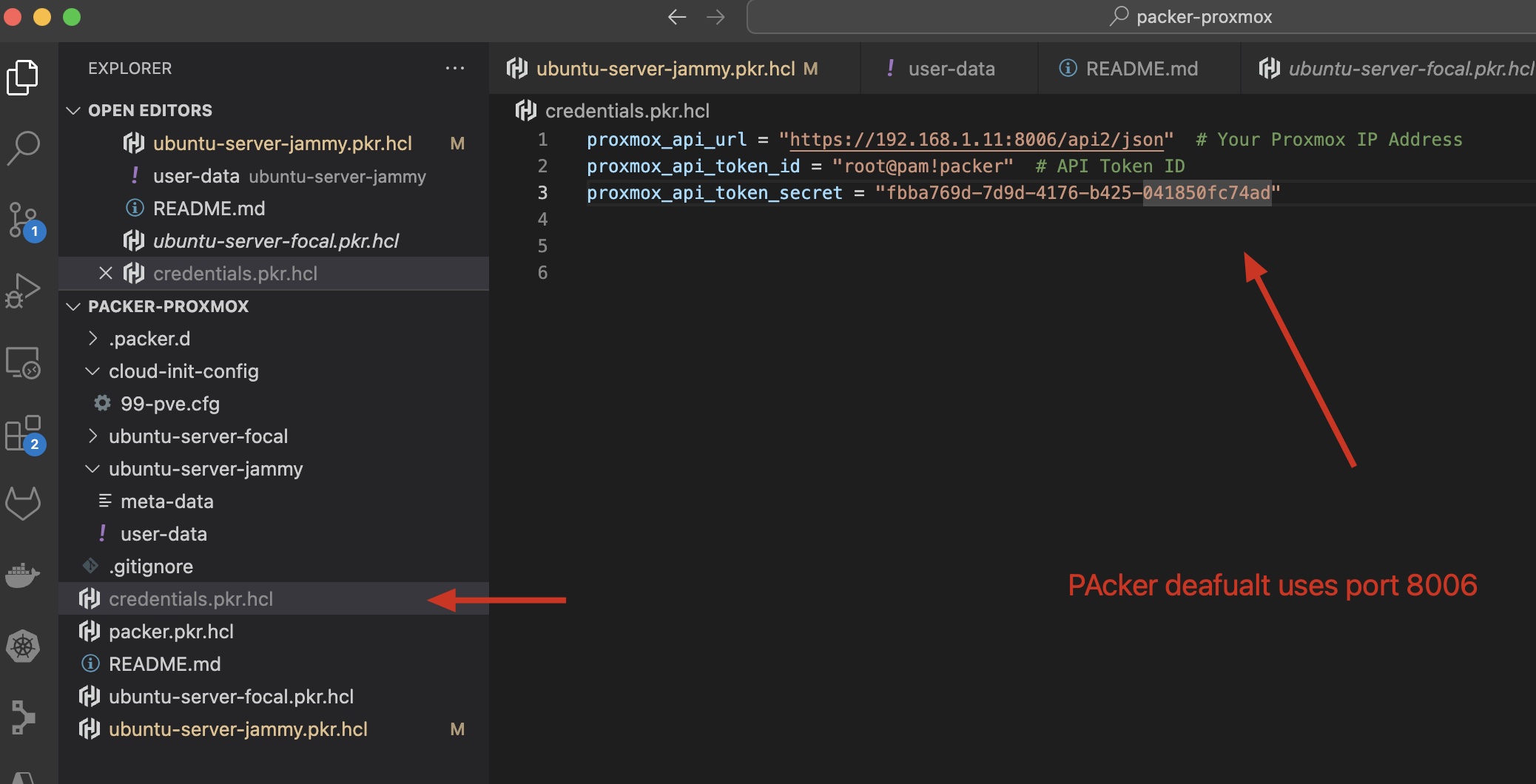This screenshot has width=1536, height=784.
Task: Click the highlighted 041850fc74ad secret text
Action: pyautogui.click(x=1207, y=193)
